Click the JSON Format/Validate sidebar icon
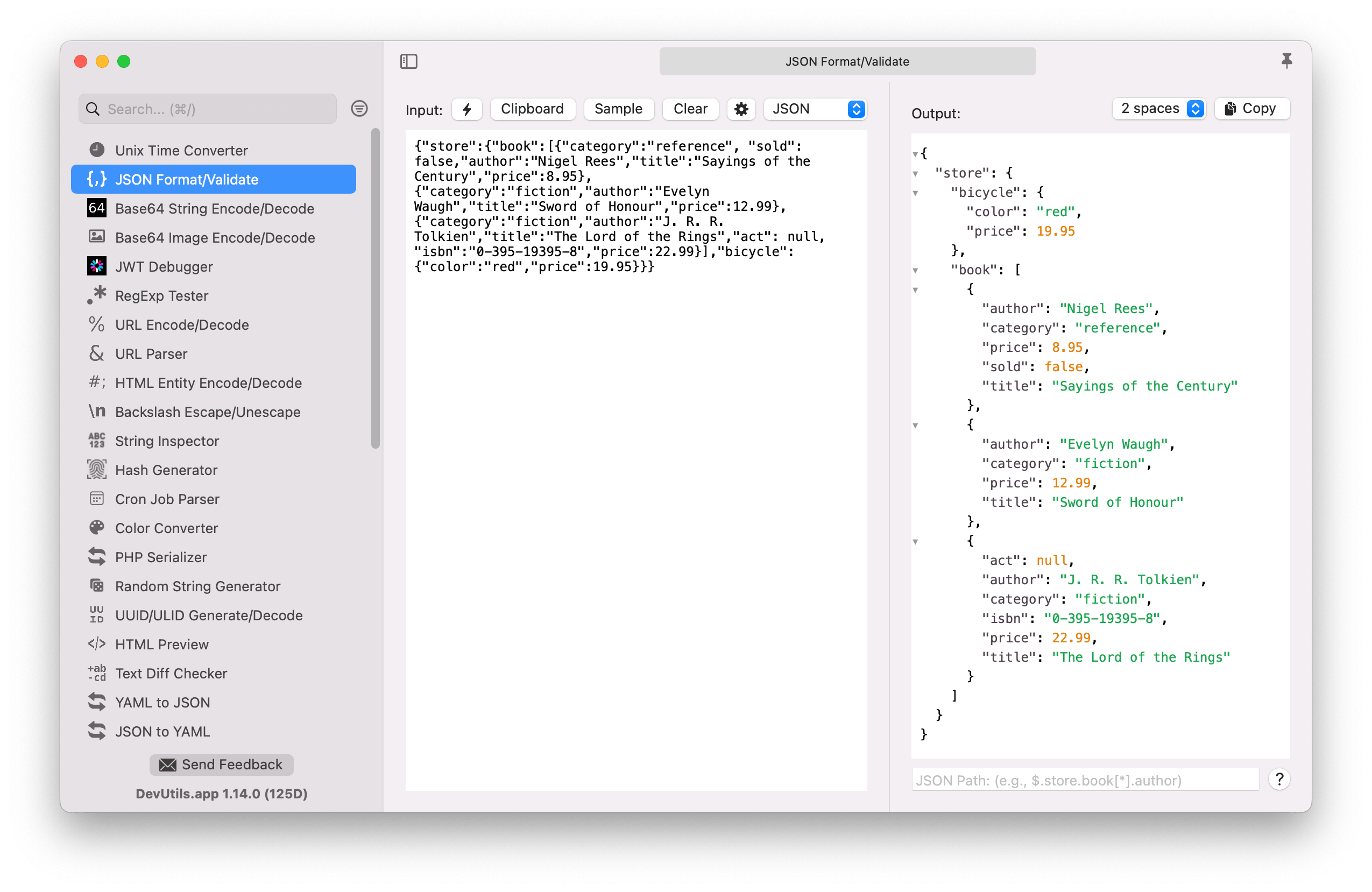Image resolution: width=1372 pixels, height=892 pixels. click(x=97, y=179)
